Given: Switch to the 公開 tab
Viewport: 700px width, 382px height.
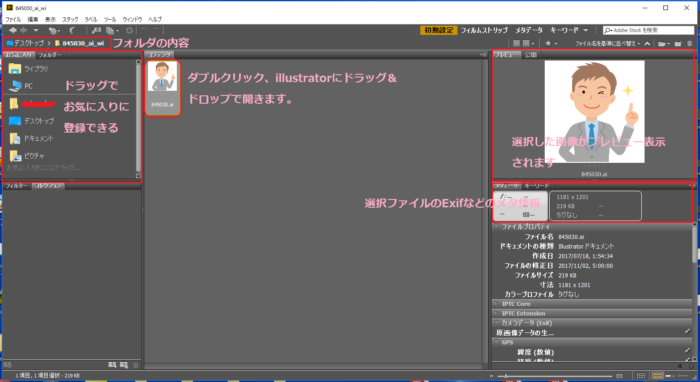Looking at the screenshot, I should pos(530,55).
